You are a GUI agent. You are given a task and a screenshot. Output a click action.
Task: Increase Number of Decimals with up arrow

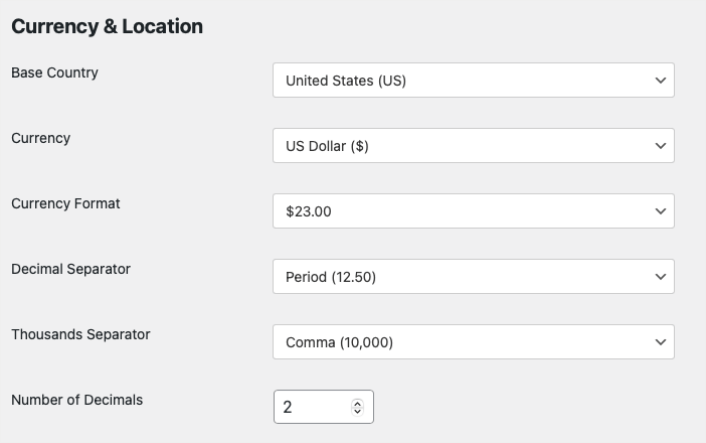pos(358,403)
